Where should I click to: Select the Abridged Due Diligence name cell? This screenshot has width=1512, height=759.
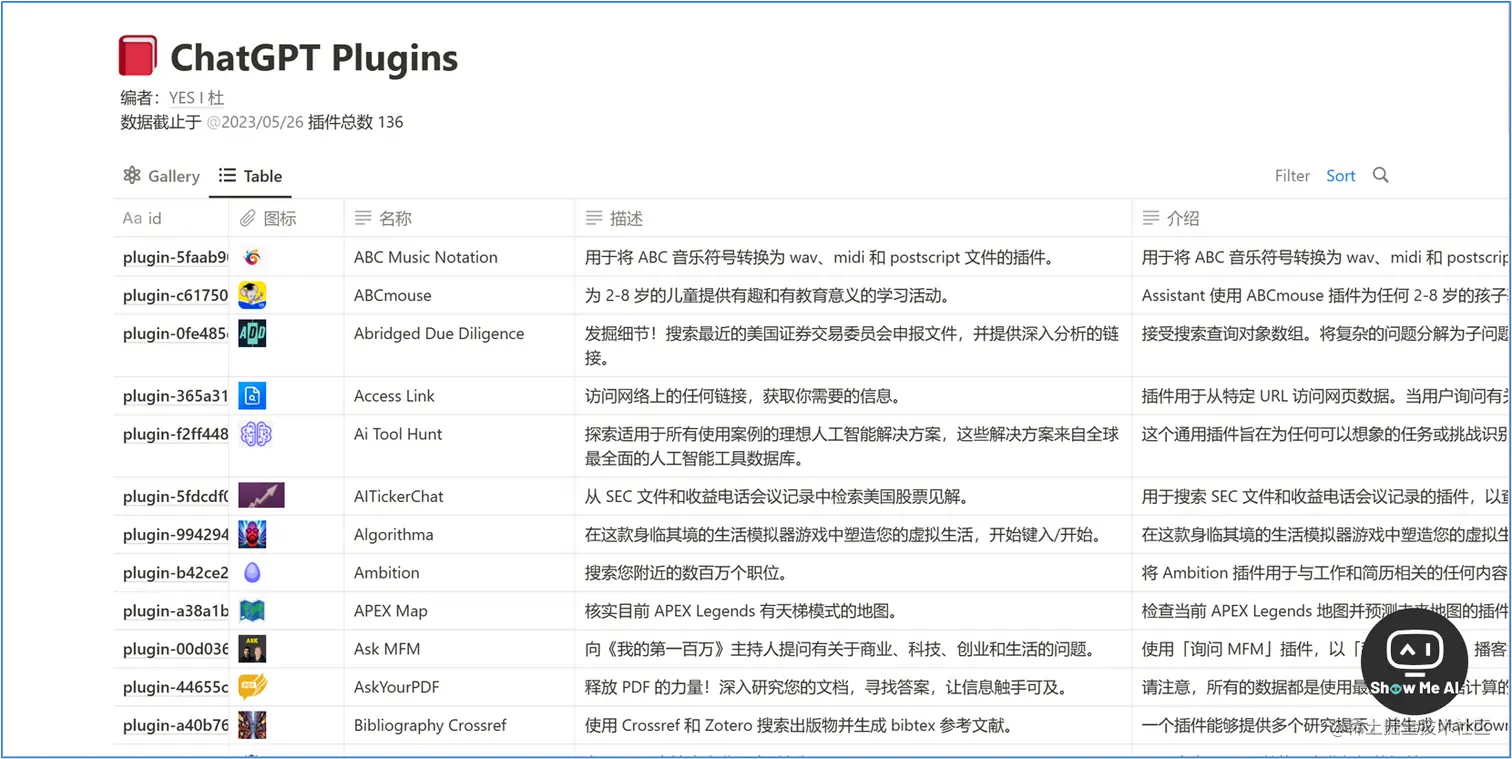pyautogui.click(x=459, y=345)
